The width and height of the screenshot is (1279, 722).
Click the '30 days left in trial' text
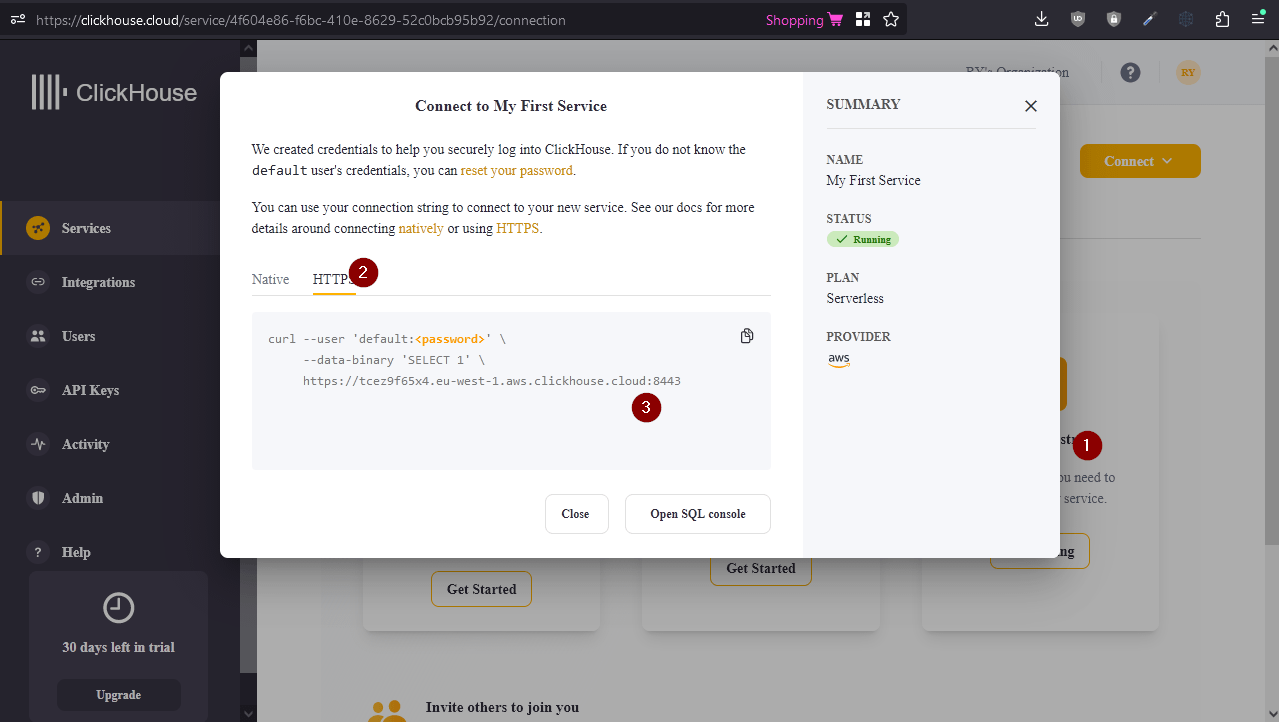pyautogui.click(x=118, y=648)
